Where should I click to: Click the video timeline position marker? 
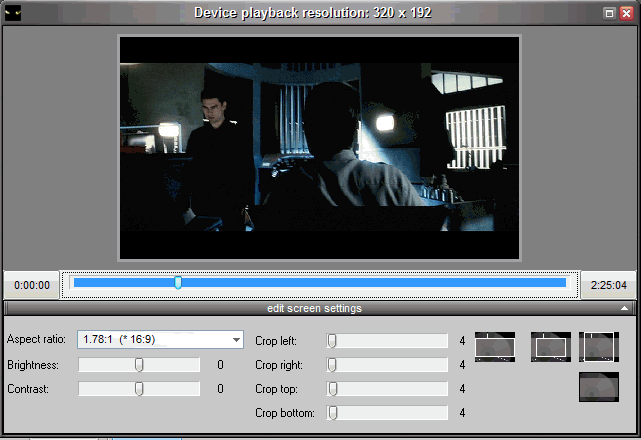178,284
